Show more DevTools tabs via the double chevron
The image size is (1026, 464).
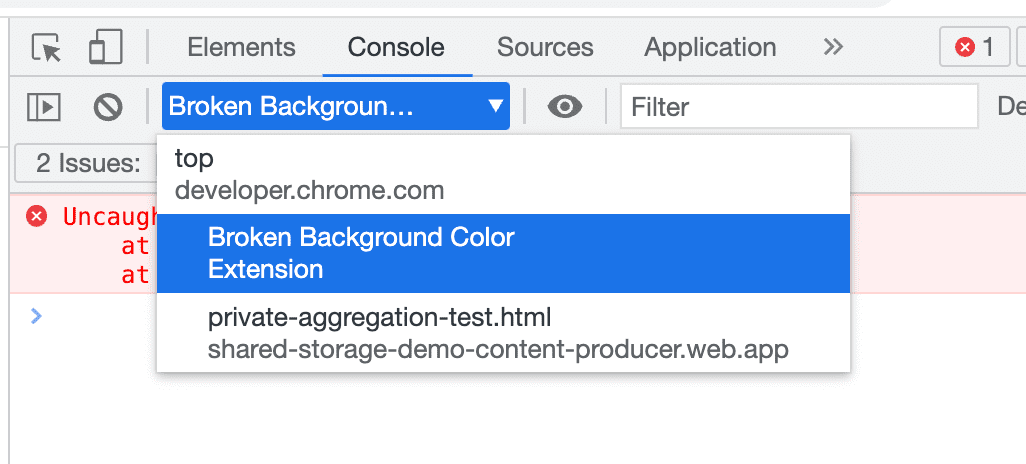click(x=833, y=47)
